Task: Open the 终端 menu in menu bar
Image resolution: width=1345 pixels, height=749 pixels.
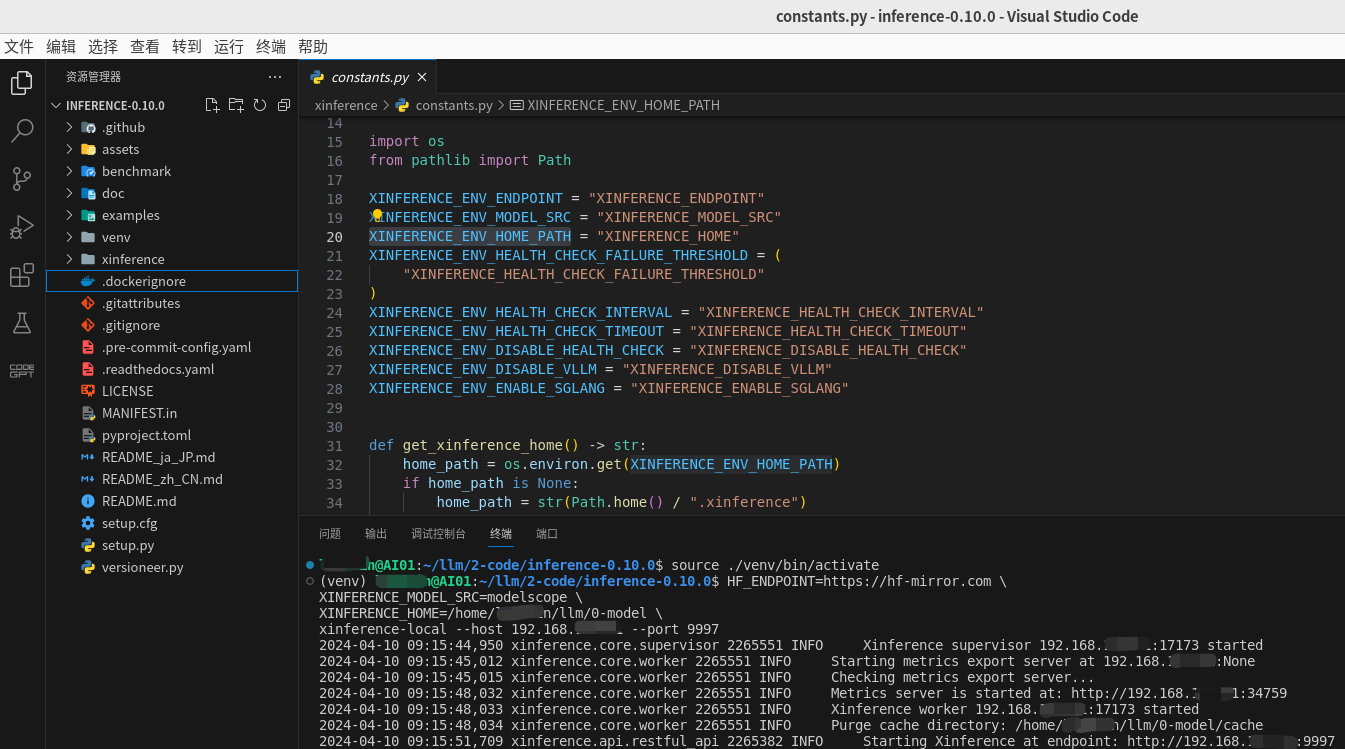Action: pos(271,47)
